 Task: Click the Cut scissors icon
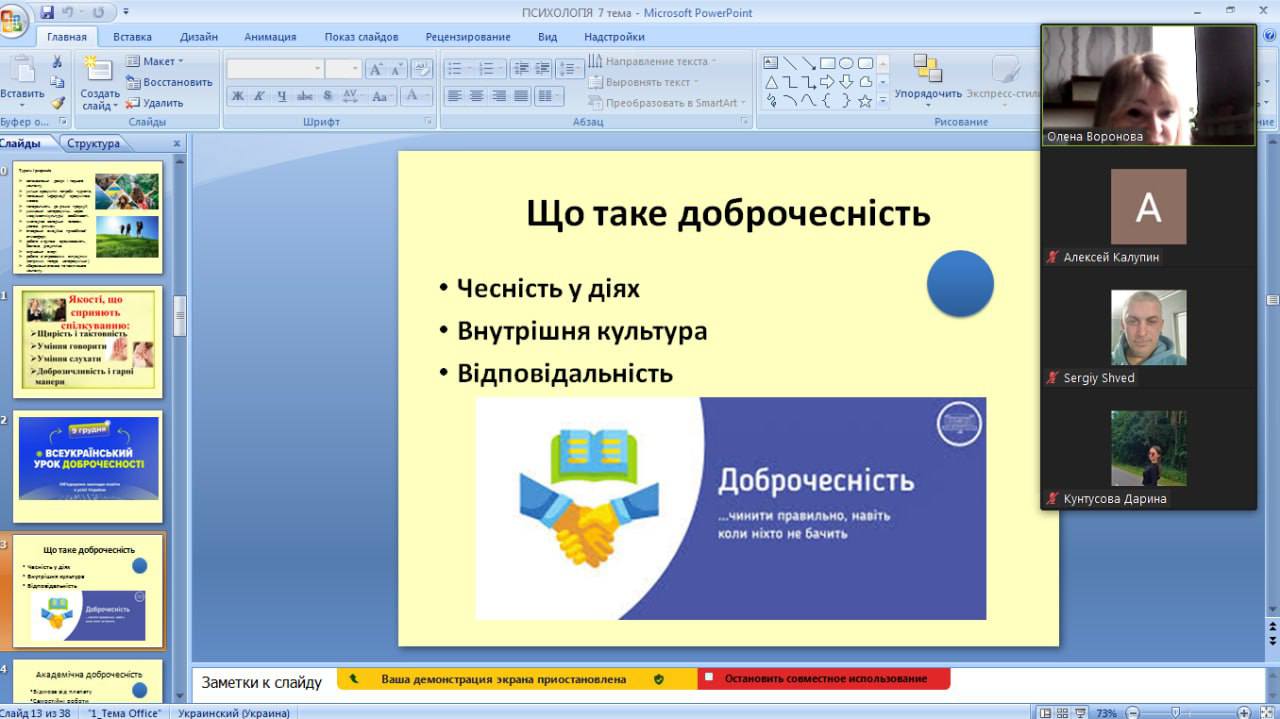pos(57,62)
